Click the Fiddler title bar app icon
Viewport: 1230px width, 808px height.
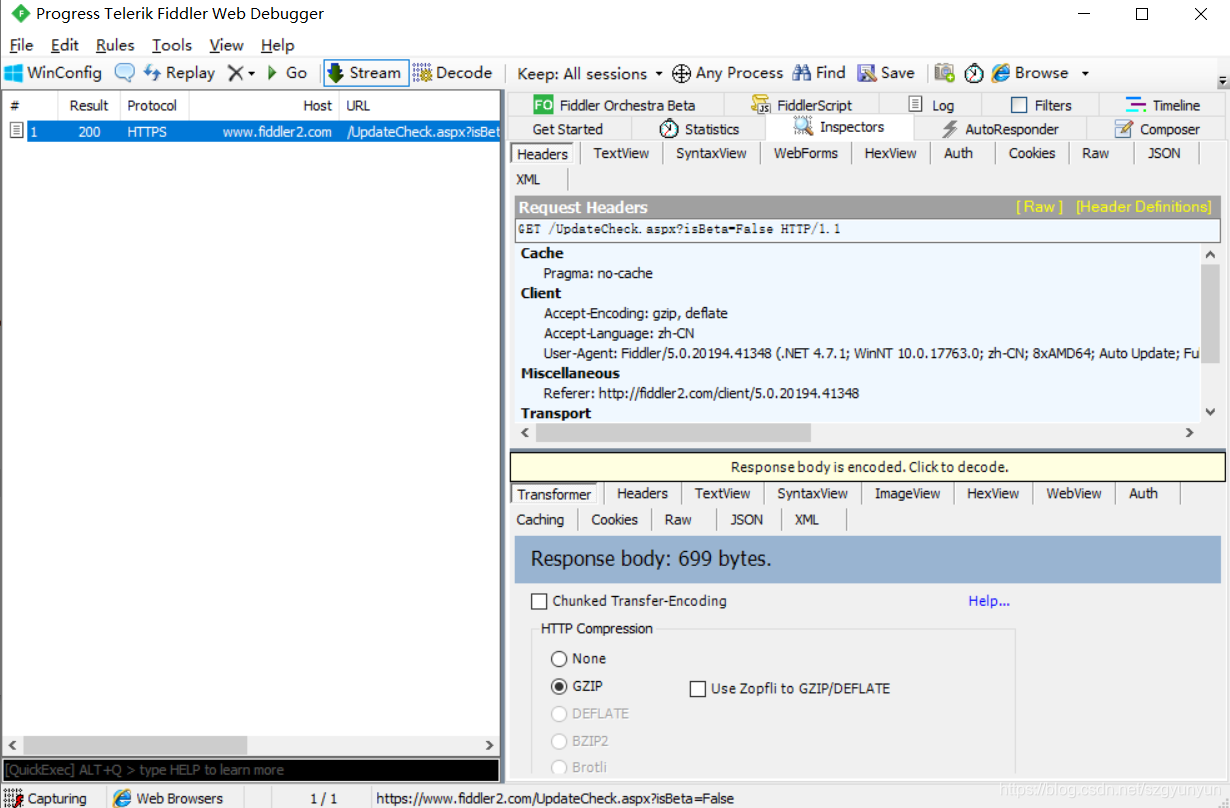19,14
